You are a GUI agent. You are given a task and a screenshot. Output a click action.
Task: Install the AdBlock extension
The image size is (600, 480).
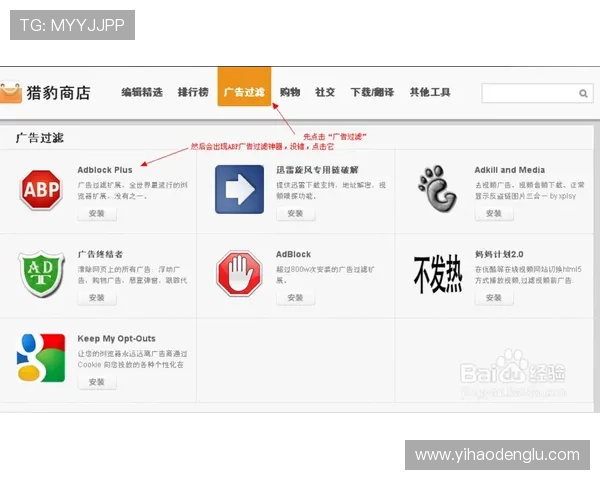295,298
